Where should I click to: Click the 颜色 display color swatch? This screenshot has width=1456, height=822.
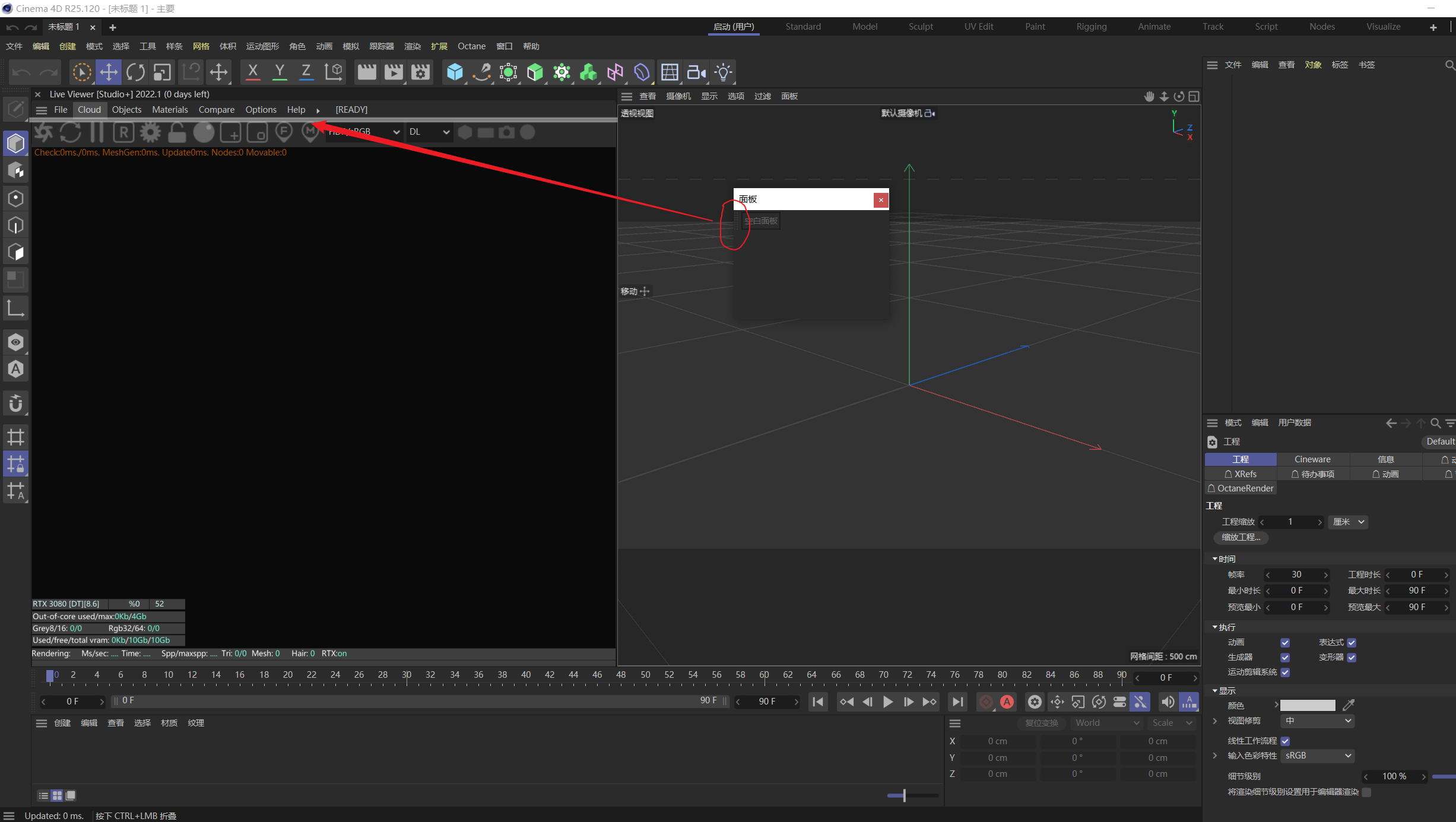[x=1307, y=706]
